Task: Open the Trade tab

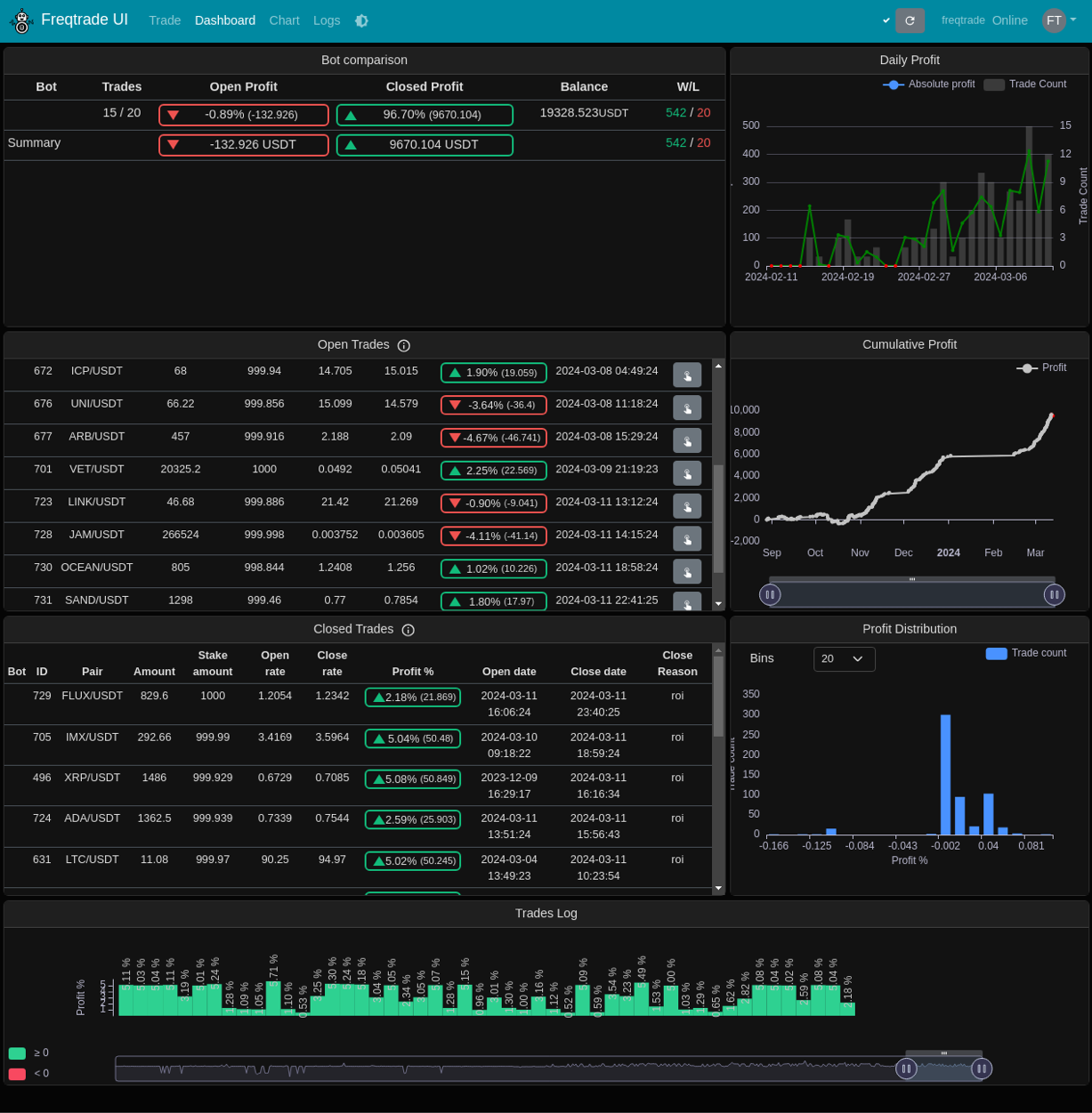Action: [x=165, y=20]
